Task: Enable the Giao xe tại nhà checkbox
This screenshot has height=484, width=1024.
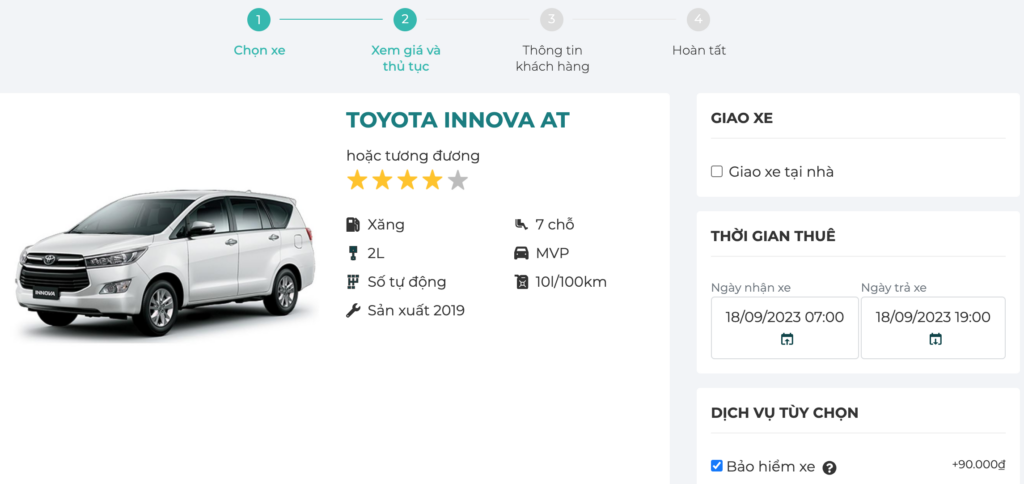Action: (717, 172)
